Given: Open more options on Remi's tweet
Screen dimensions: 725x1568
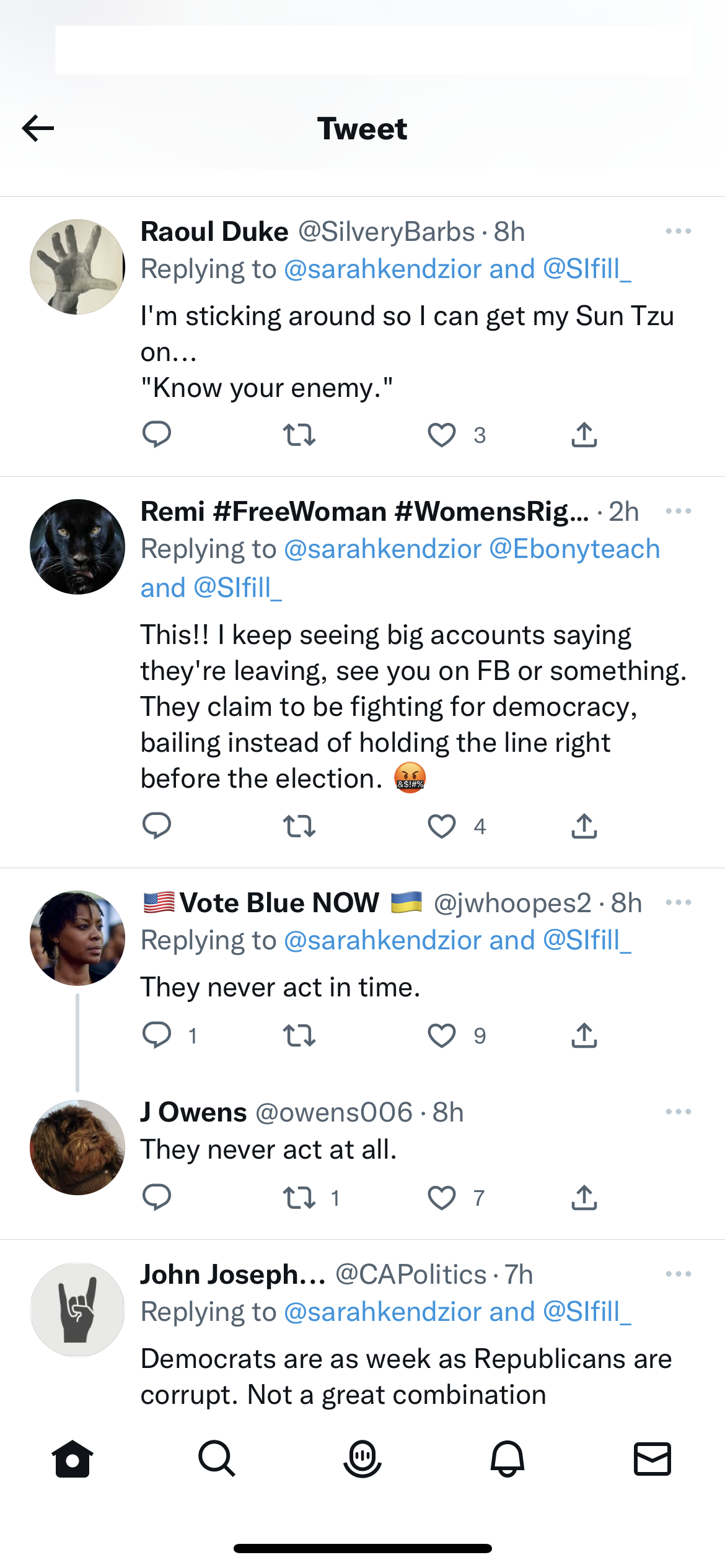Looking at the screenshot, I should click(678, 512).
